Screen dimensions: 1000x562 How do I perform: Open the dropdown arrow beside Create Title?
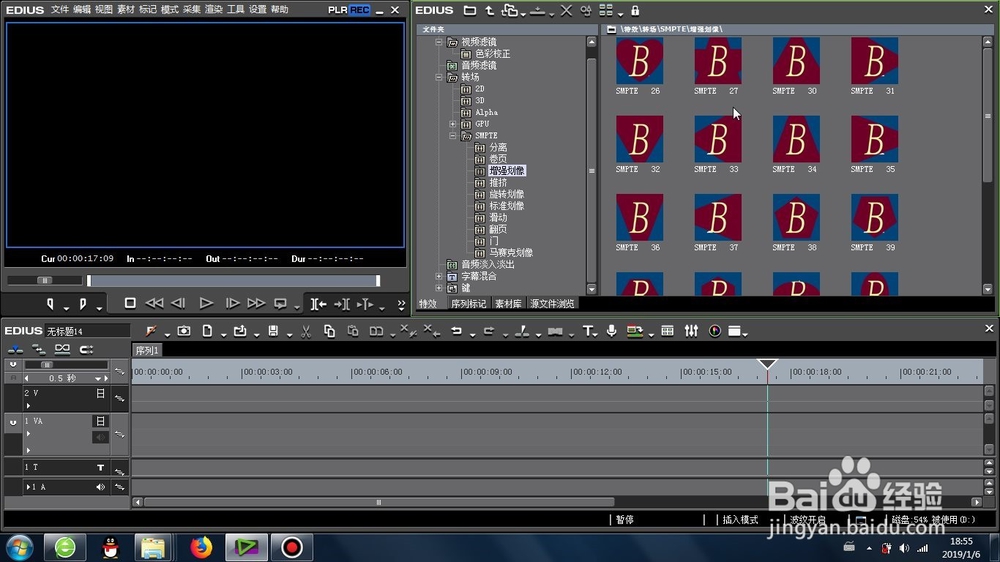(596, 334)
